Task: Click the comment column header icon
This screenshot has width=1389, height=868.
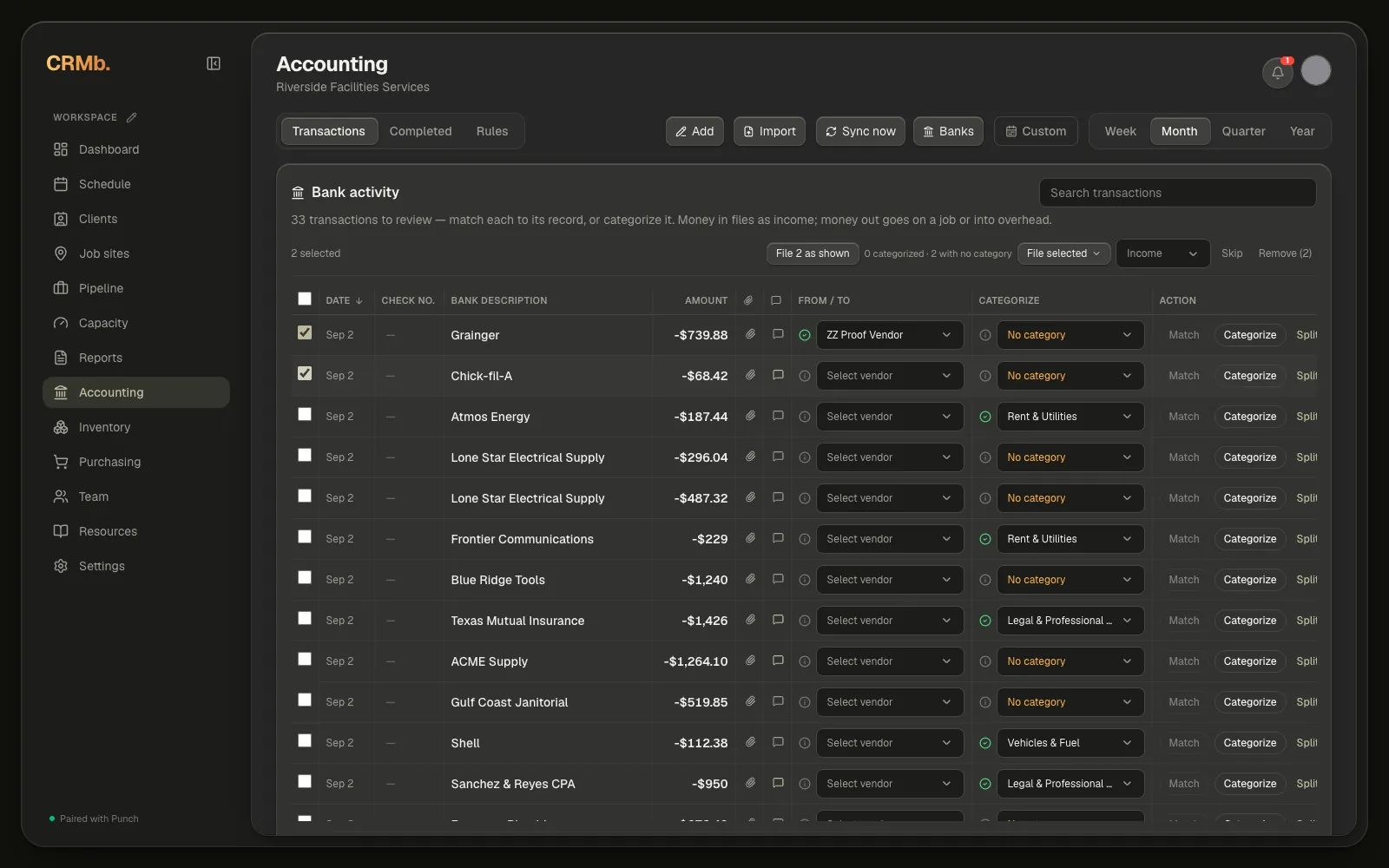Action: point(776,300)
